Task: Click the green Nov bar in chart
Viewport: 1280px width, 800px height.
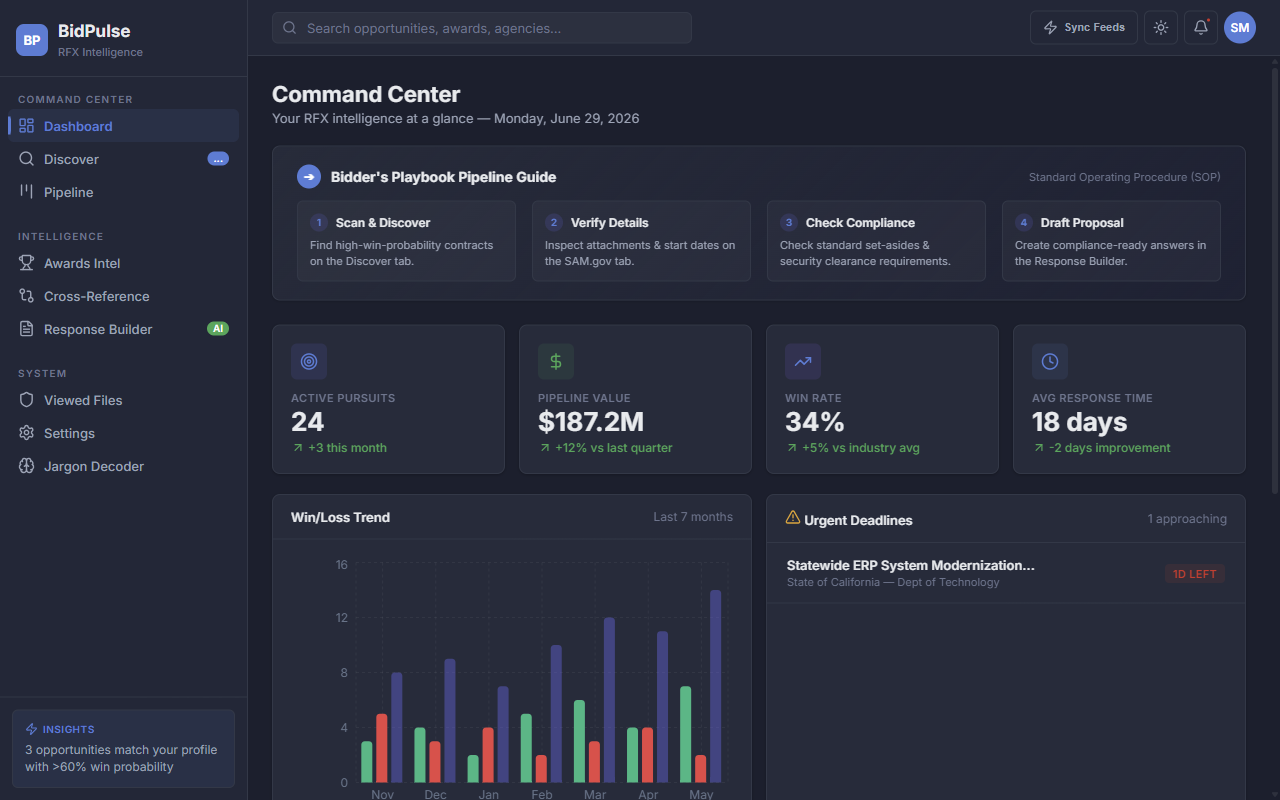Action: point(367,762)
